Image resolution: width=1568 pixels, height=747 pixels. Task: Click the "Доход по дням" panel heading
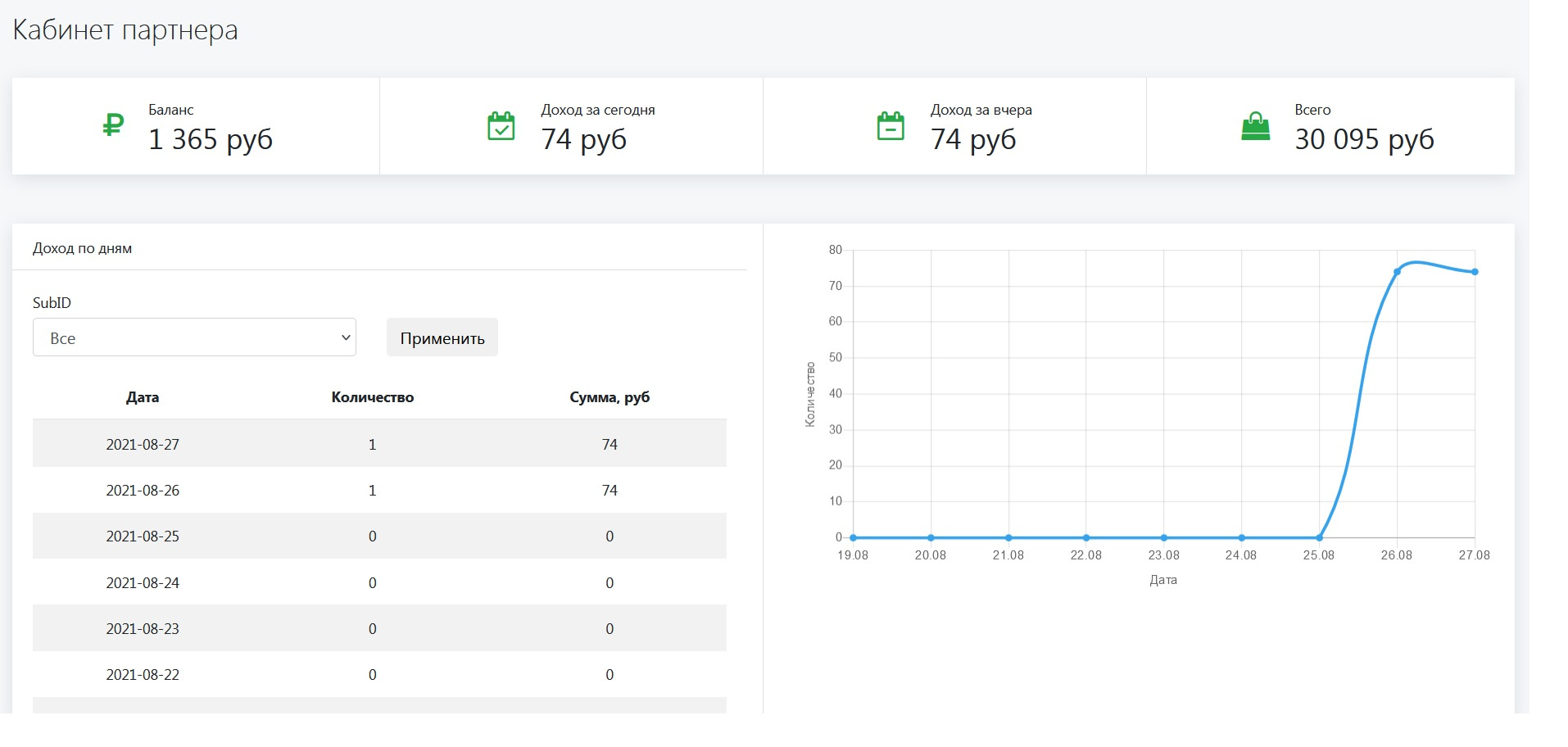(x=82, y=248)
